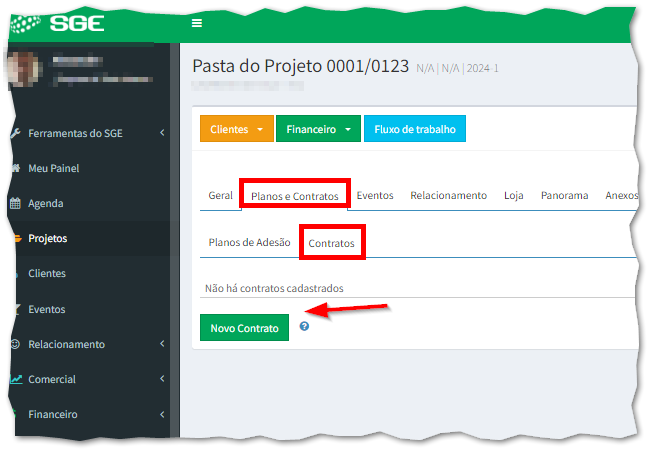Viewport: 649px width, 451px height.
Task: Open the Relacionamento tab
Action: tap(448, 195)
